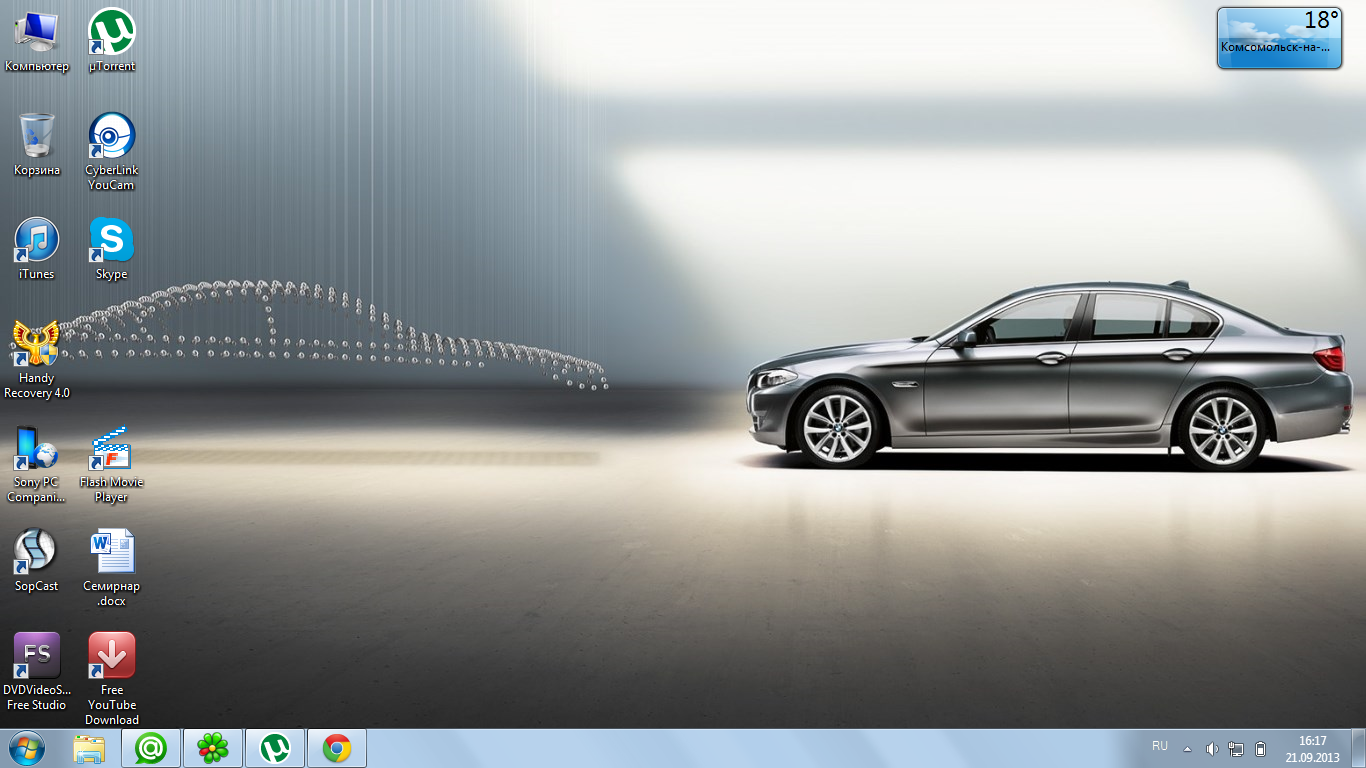This screenshot has height=768, width=1366.
Task: Select the Sony PC Companion shortcut
Action: click(x=37, y=464)
